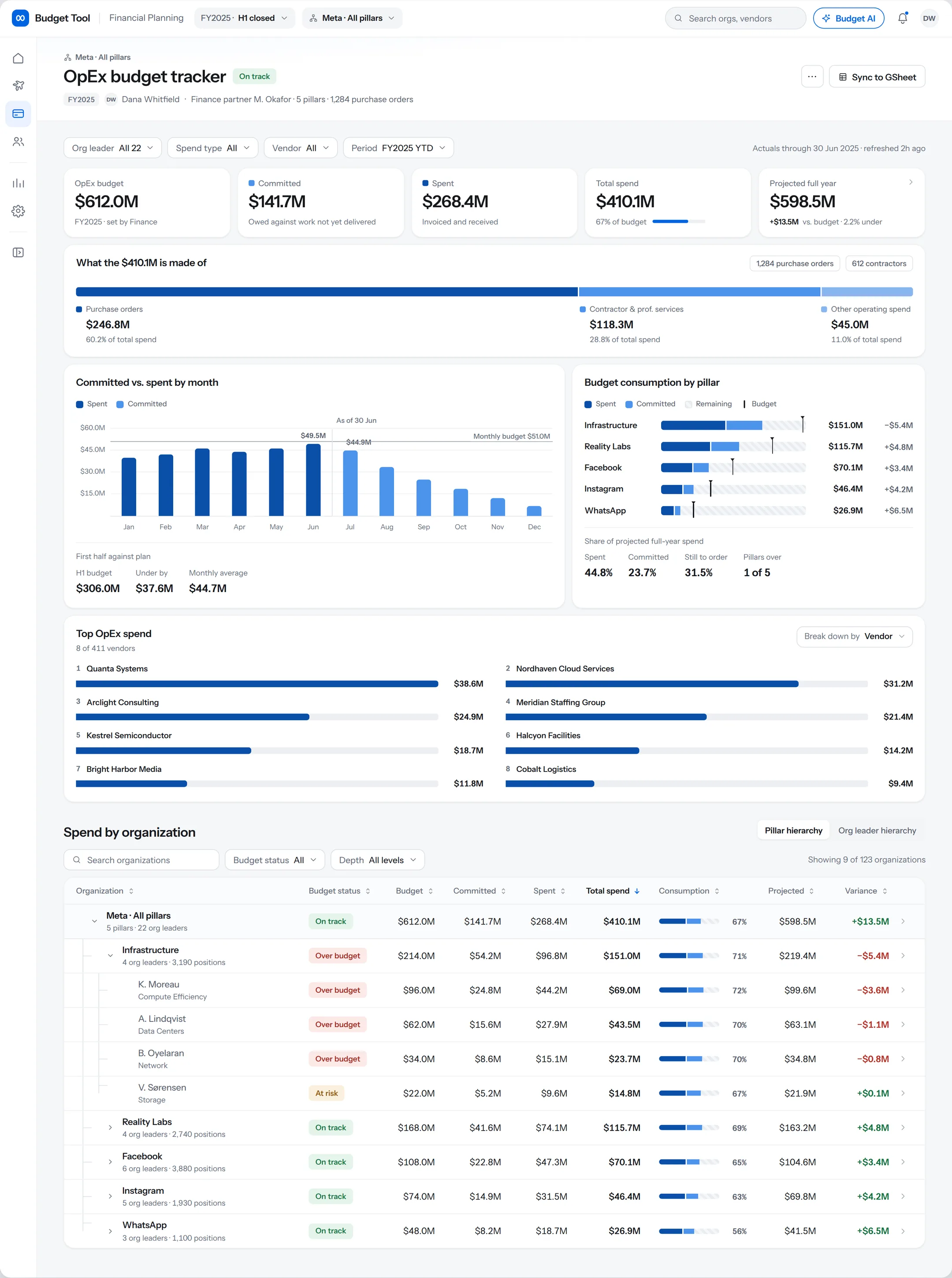This screenshot has width=952, height=1278.
Task: Open the row arrow for Reality Labs
Action: click(903, 1128)
